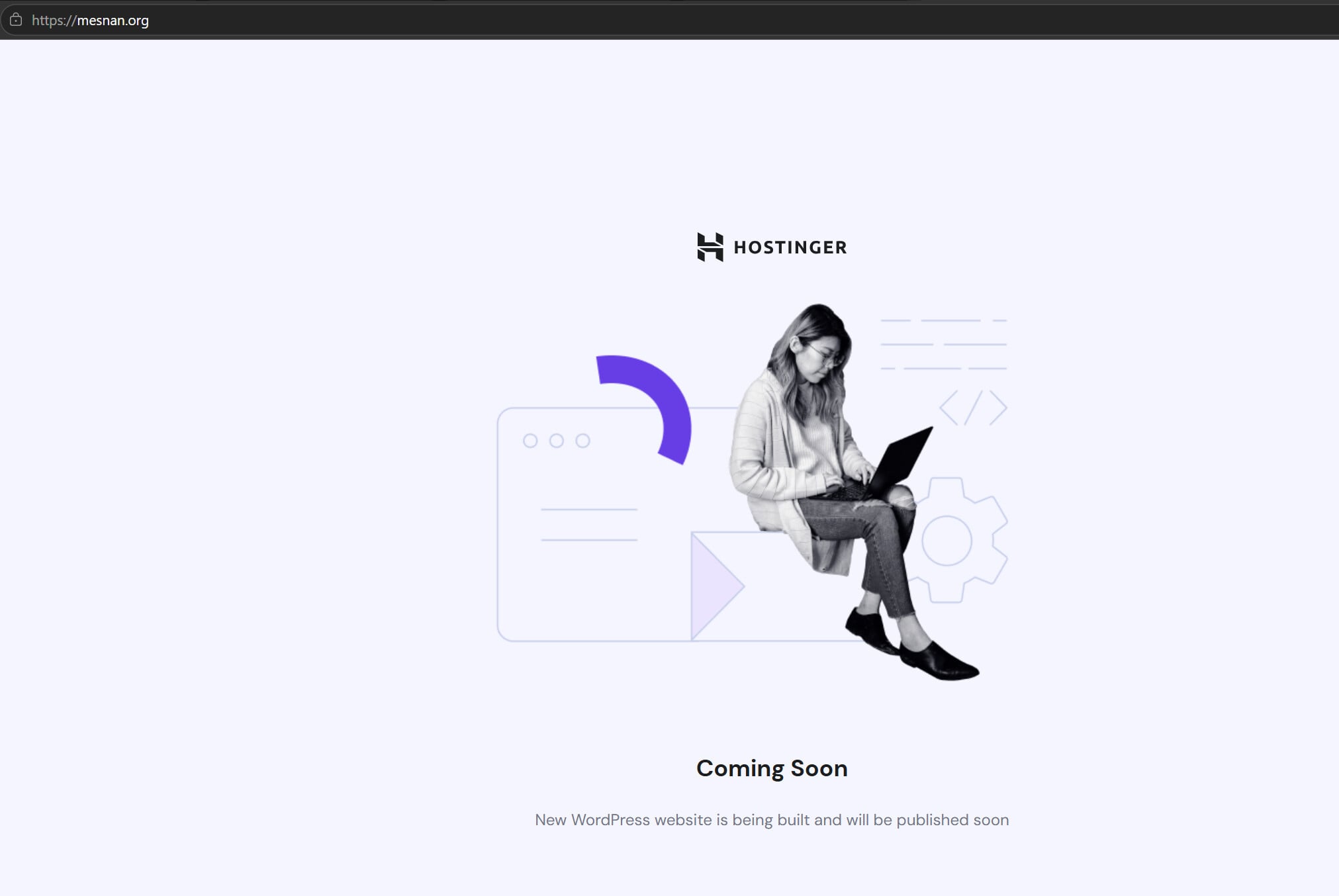Click the mesnan.org address bar URL
Image resolution: width=1339 pixels, height=896 pixels.
click(90, 21)
